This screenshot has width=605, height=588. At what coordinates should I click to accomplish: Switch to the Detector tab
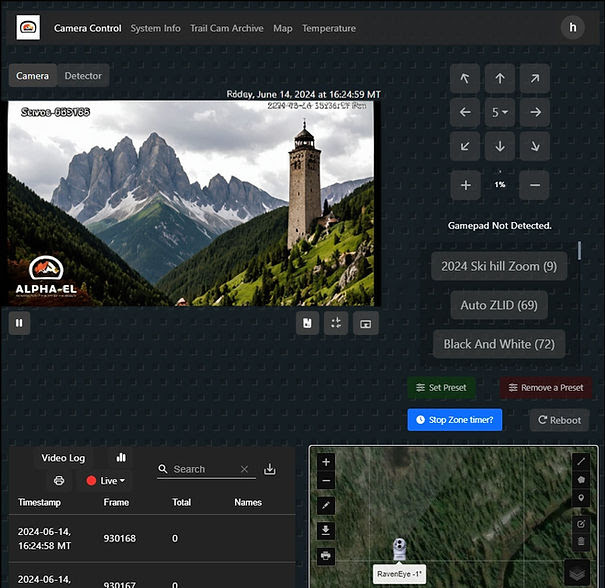click(83, 76)
